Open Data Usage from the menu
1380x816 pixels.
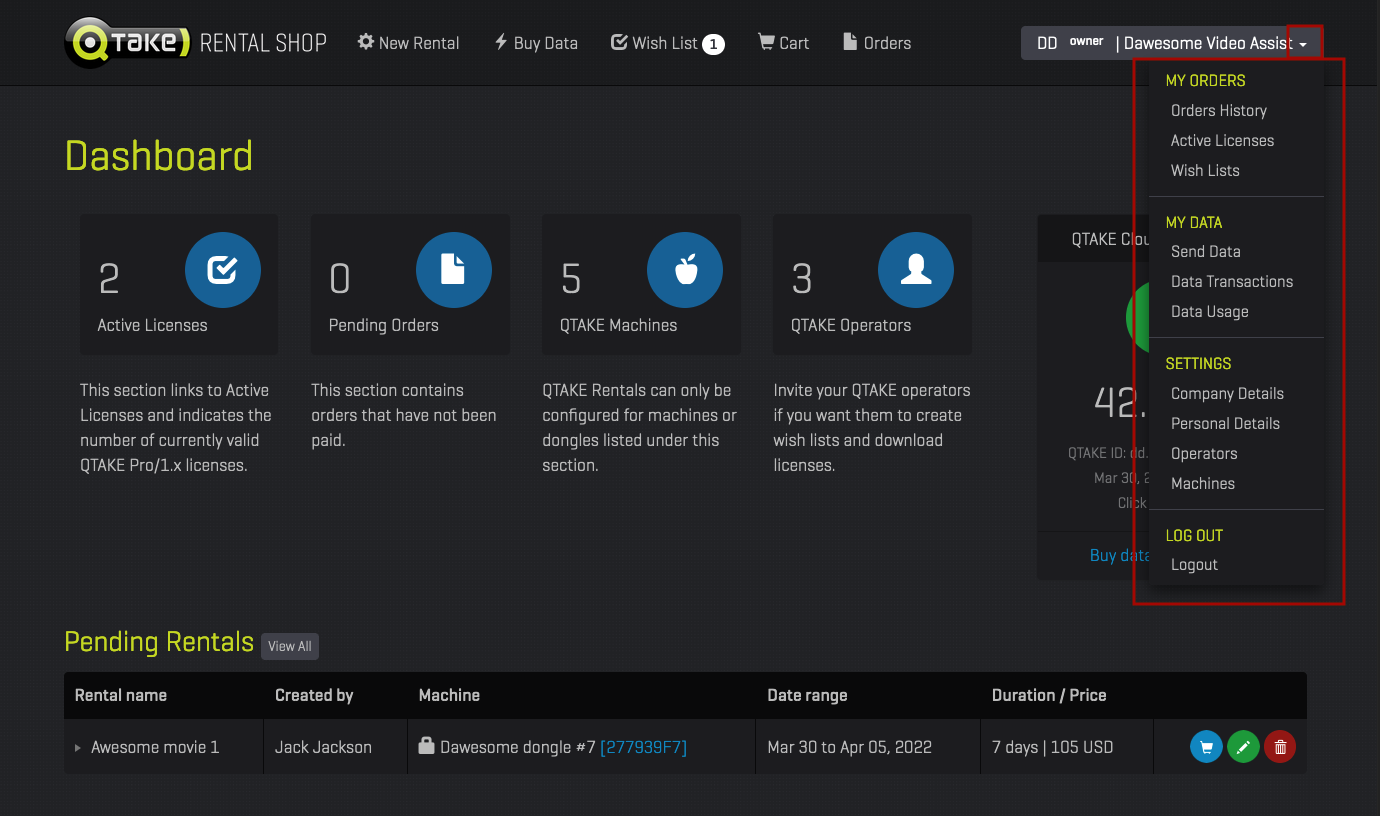[1209, 312]
